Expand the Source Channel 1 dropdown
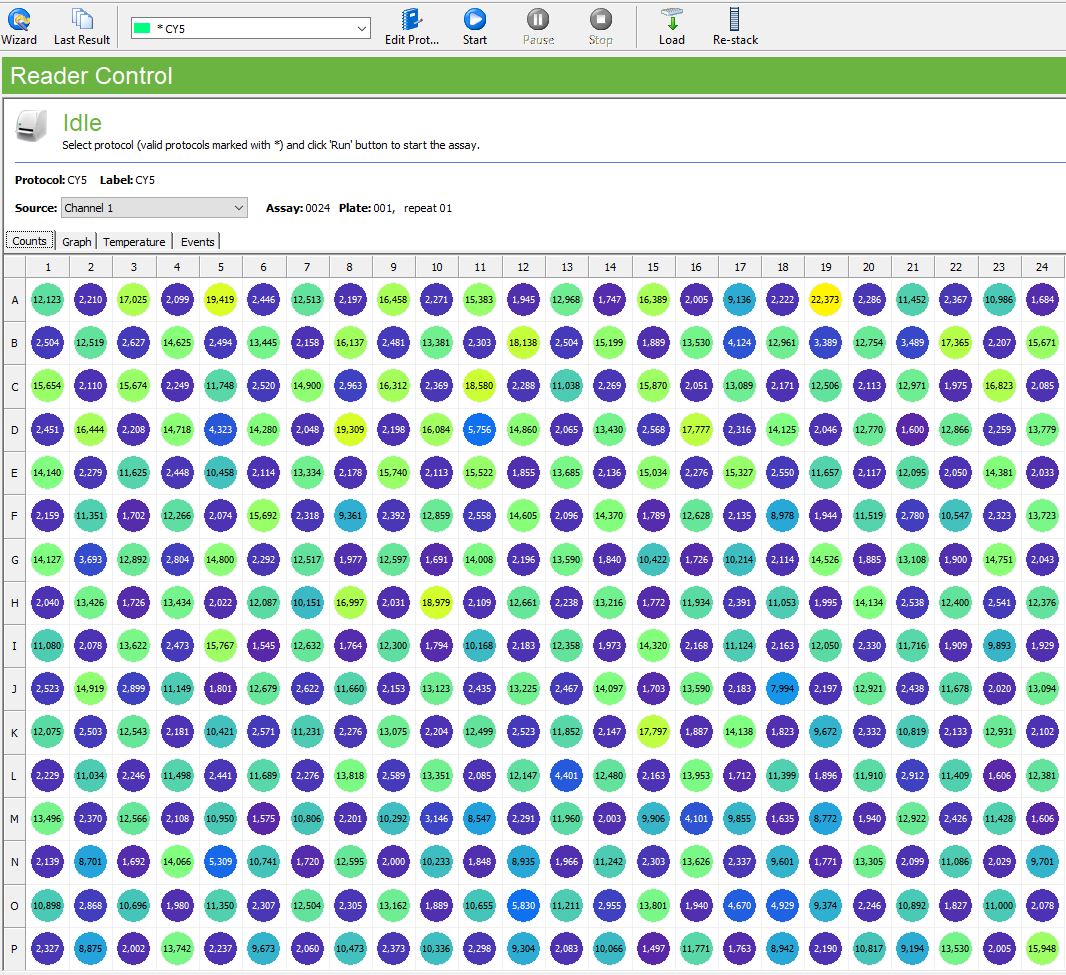The width and height of the screenshot is (1066, 975). click(238, 208)
